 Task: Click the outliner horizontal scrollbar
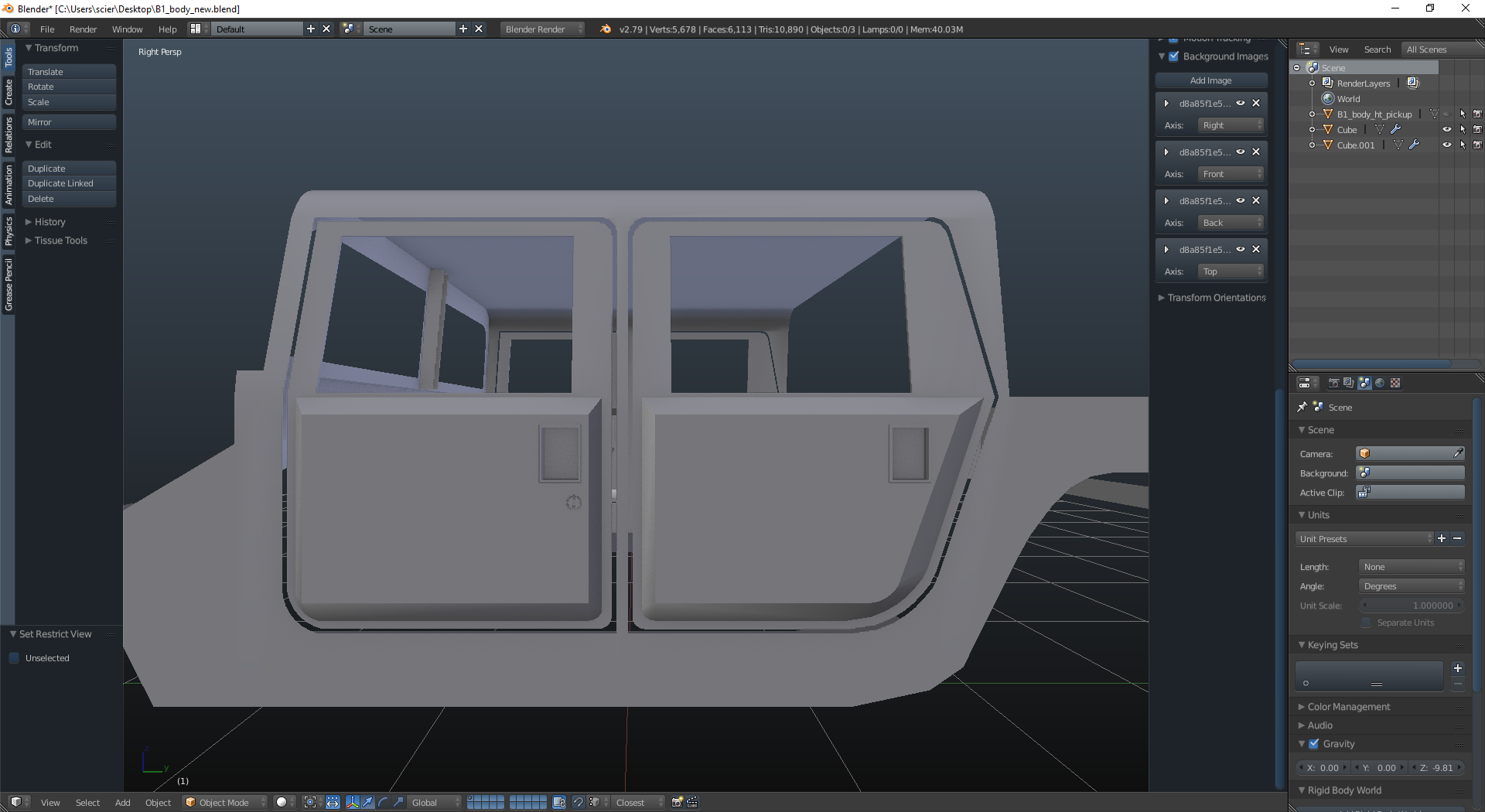point(1373,363)
